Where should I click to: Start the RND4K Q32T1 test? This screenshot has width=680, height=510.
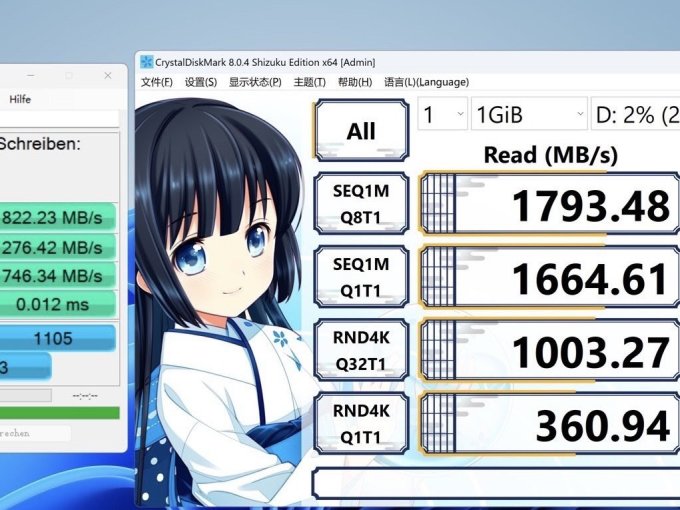pos(361,350)
